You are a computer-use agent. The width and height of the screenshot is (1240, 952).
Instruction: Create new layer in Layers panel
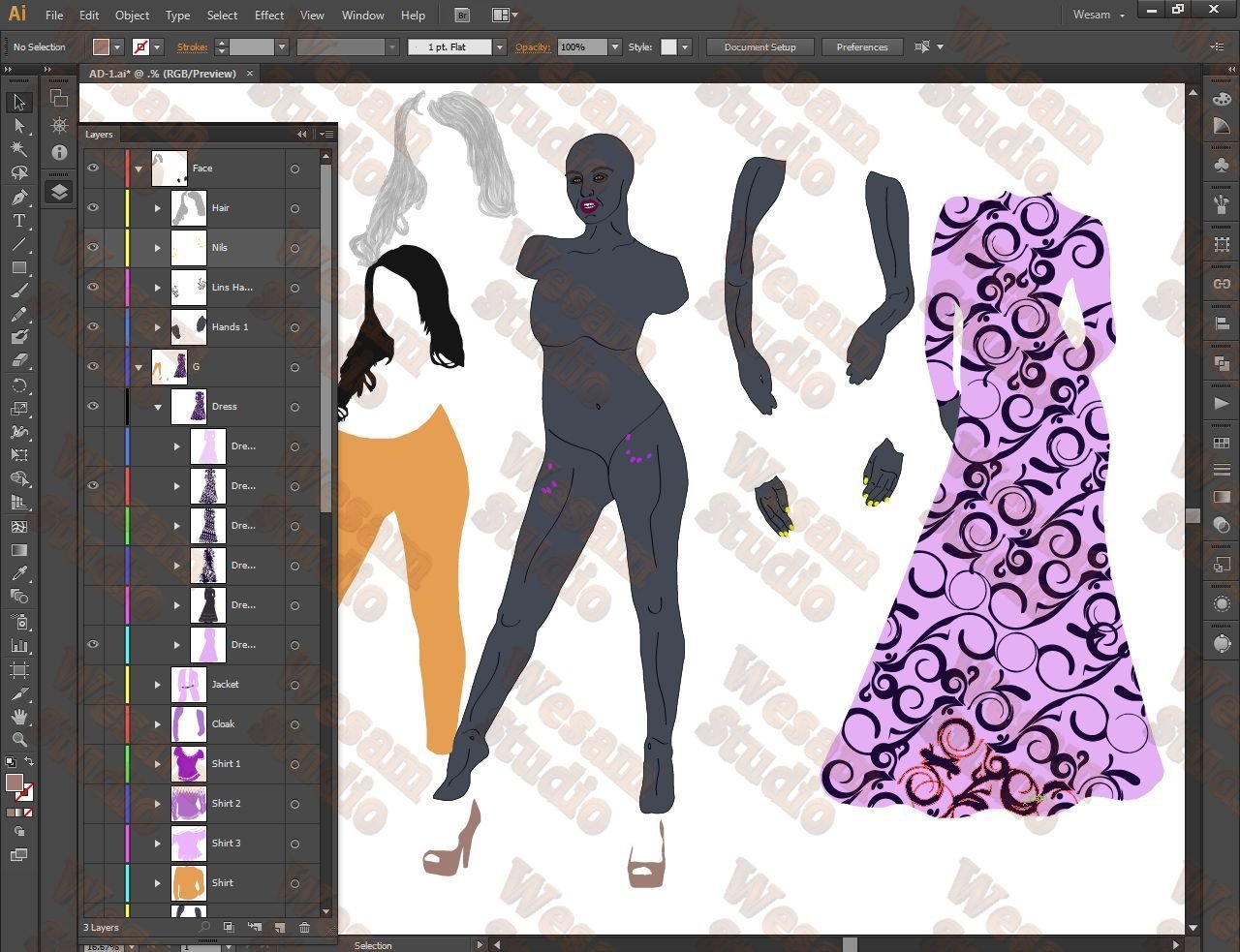tap(279, 928)
